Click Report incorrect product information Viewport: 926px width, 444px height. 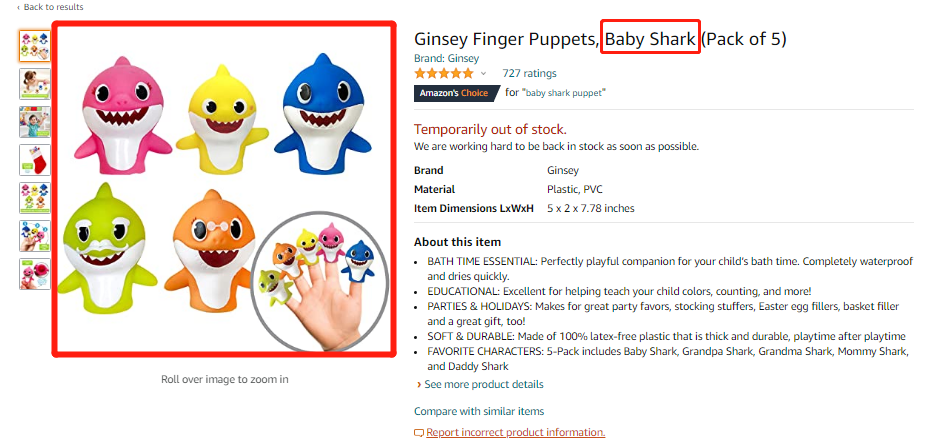[515, 433]
